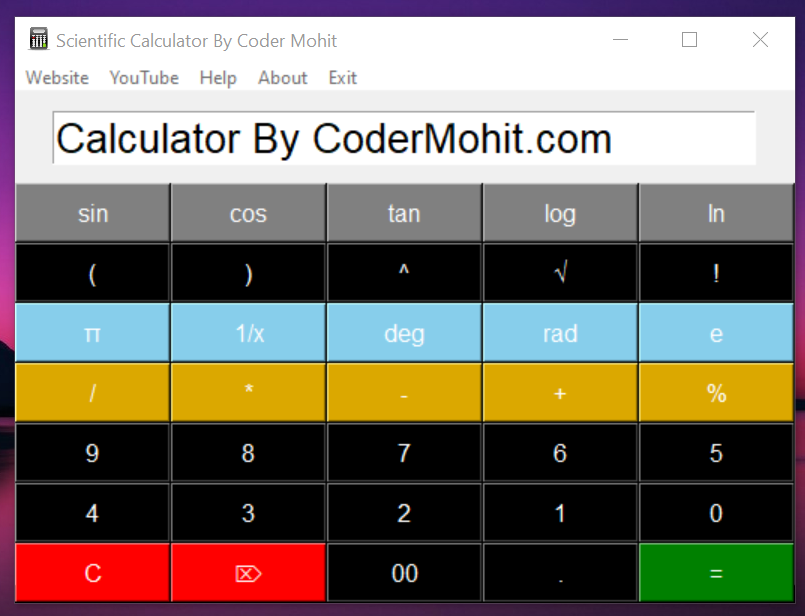805x616 pixels.
Task: Click the minus - button
Action: point(404,393)
